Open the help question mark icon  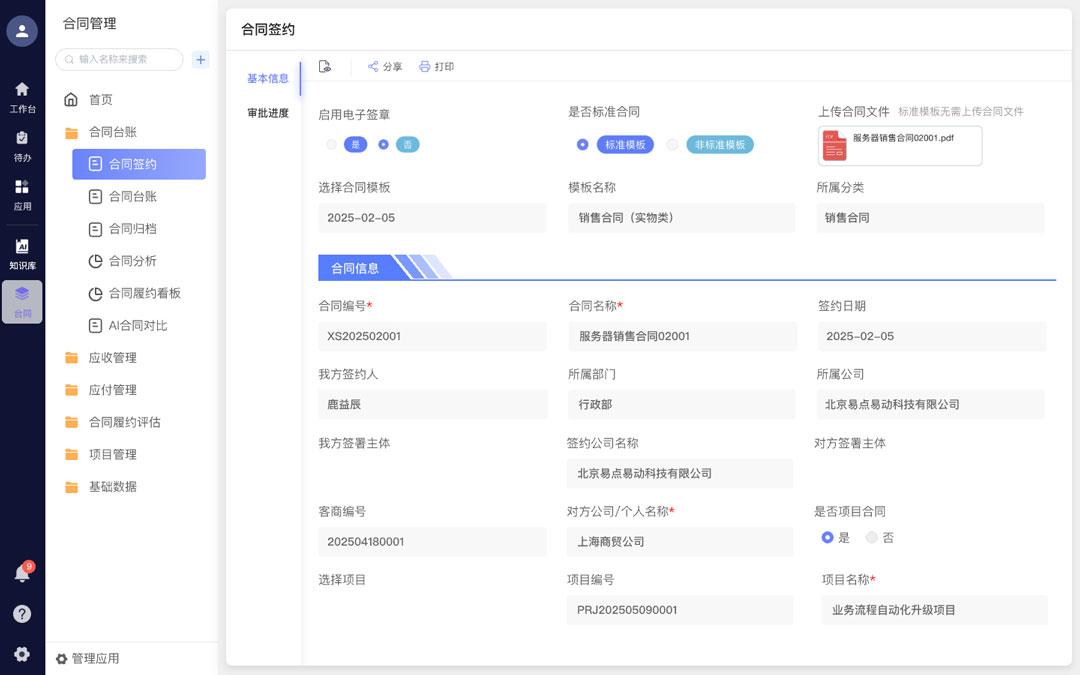22,614
